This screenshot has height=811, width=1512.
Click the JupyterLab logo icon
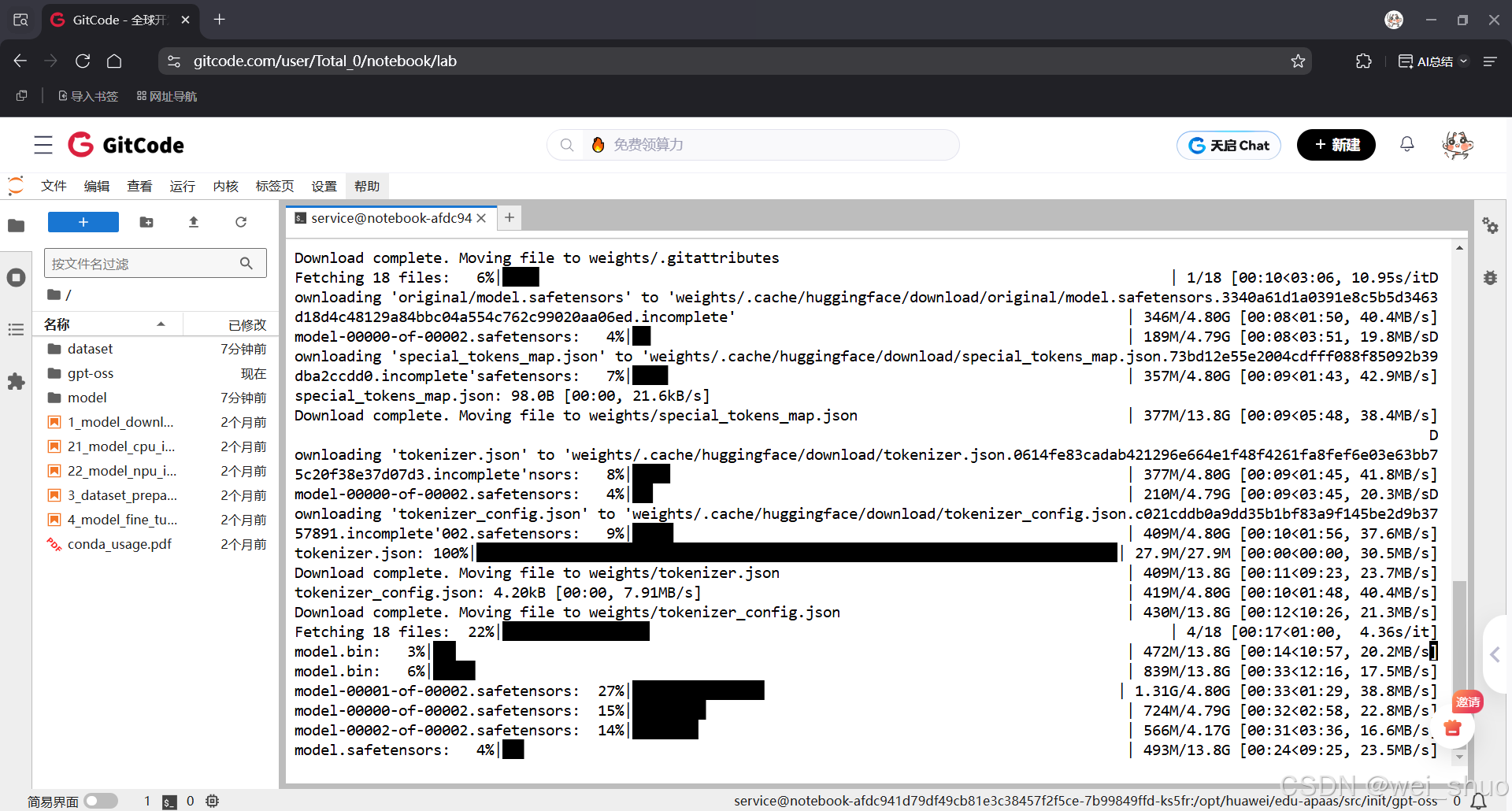click(x=16, y=186)
